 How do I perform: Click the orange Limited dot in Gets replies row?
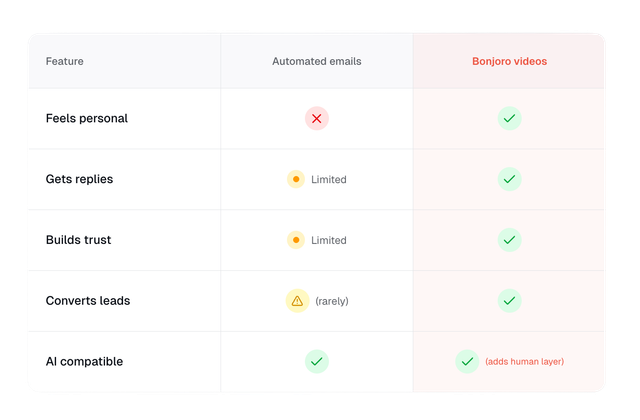click(296, 179)
